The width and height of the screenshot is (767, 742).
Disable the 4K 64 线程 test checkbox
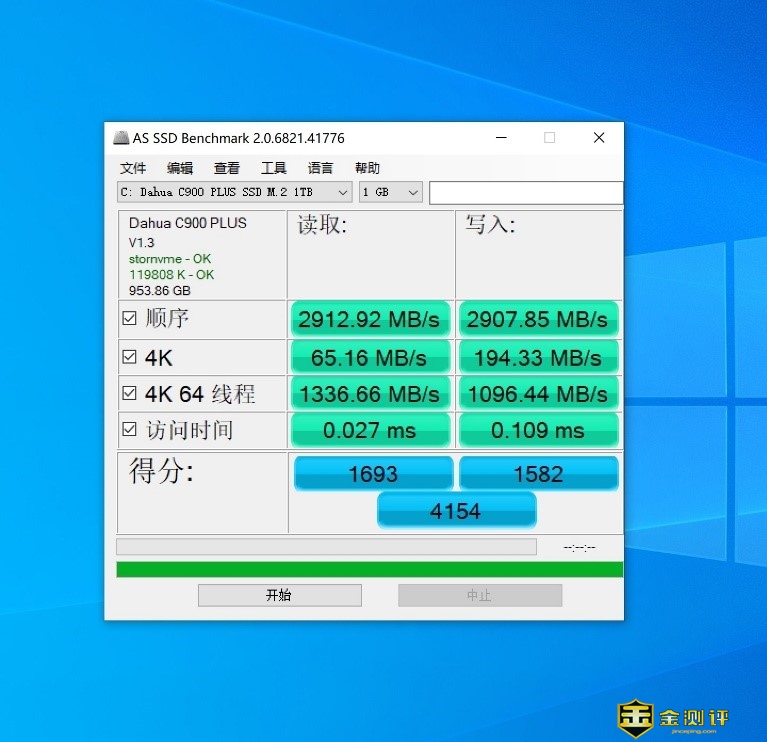pos(129,393)
